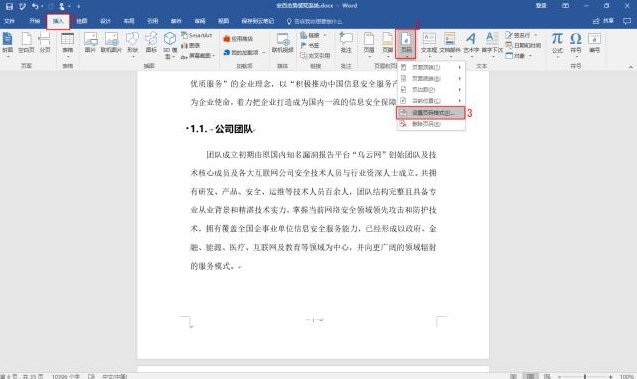Insert a SmartArt graphic
The width and height of the screenshot is (637, 379).
197,35
